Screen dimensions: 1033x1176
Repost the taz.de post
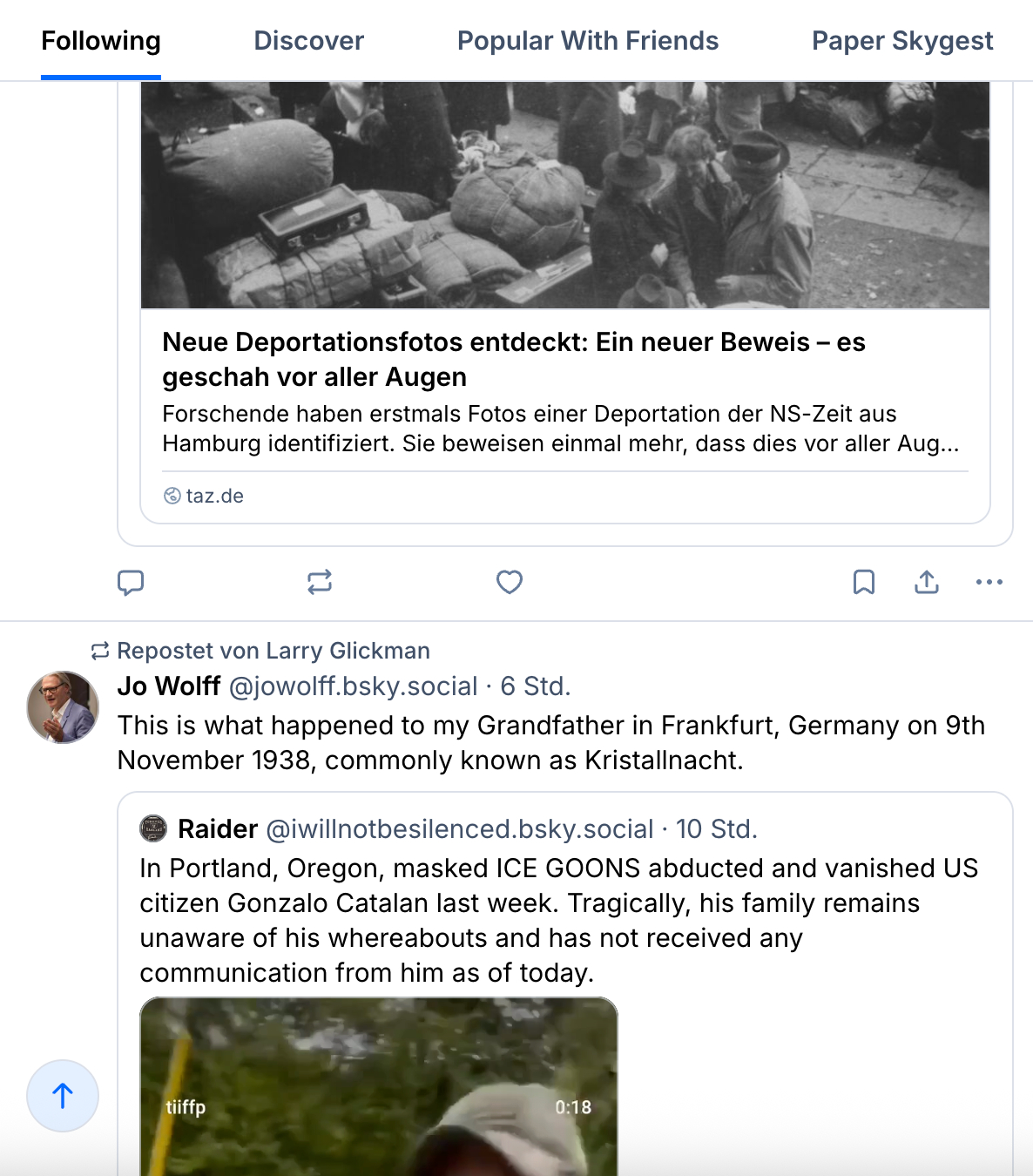(x=320, y=582)
